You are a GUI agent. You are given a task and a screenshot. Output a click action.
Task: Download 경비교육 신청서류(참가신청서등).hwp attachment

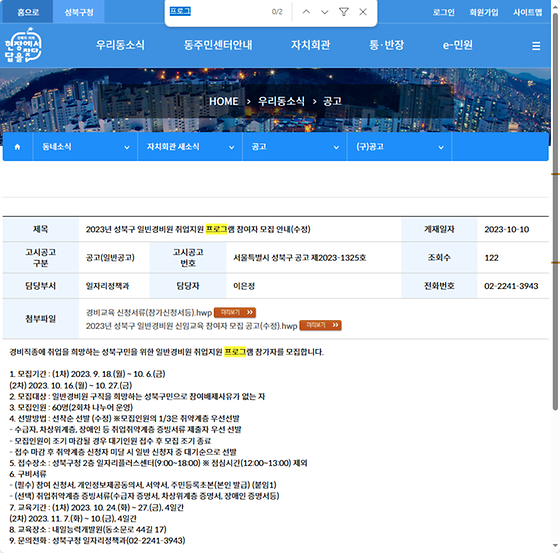(149, 313)
